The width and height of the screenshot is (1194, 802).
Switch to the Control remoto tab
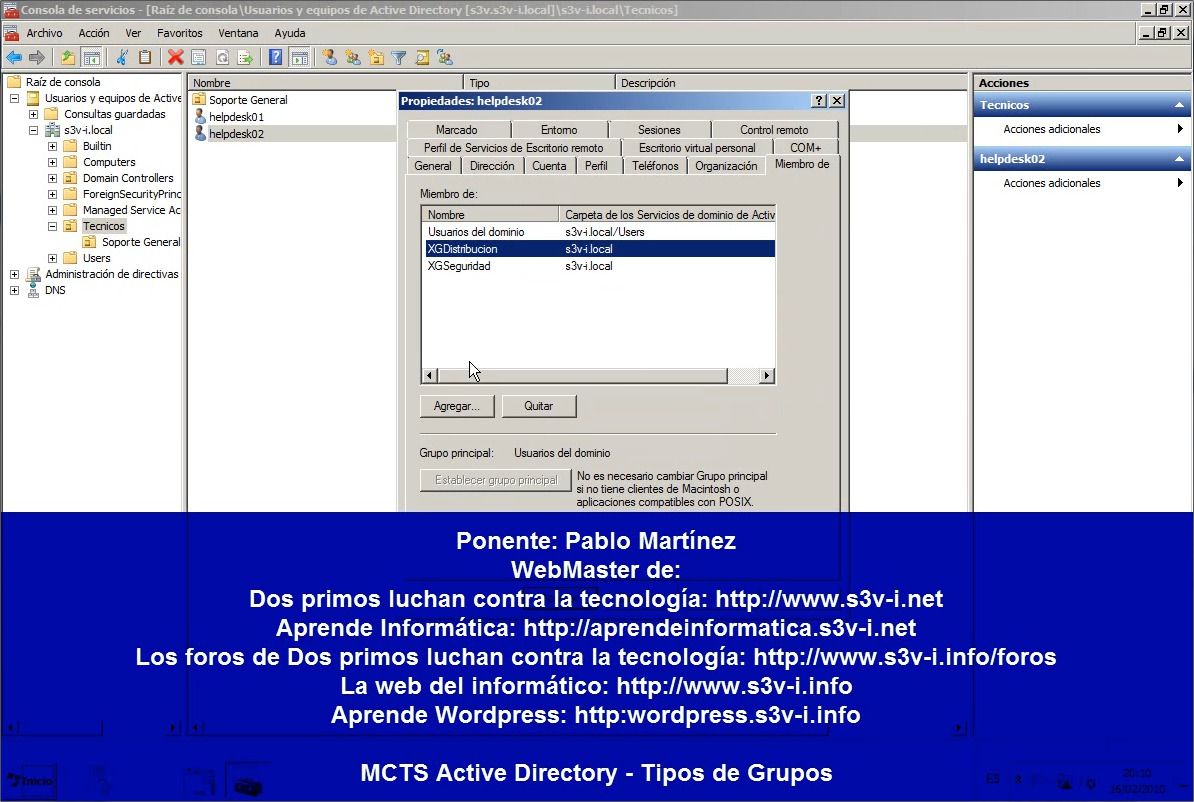point(774,130)
